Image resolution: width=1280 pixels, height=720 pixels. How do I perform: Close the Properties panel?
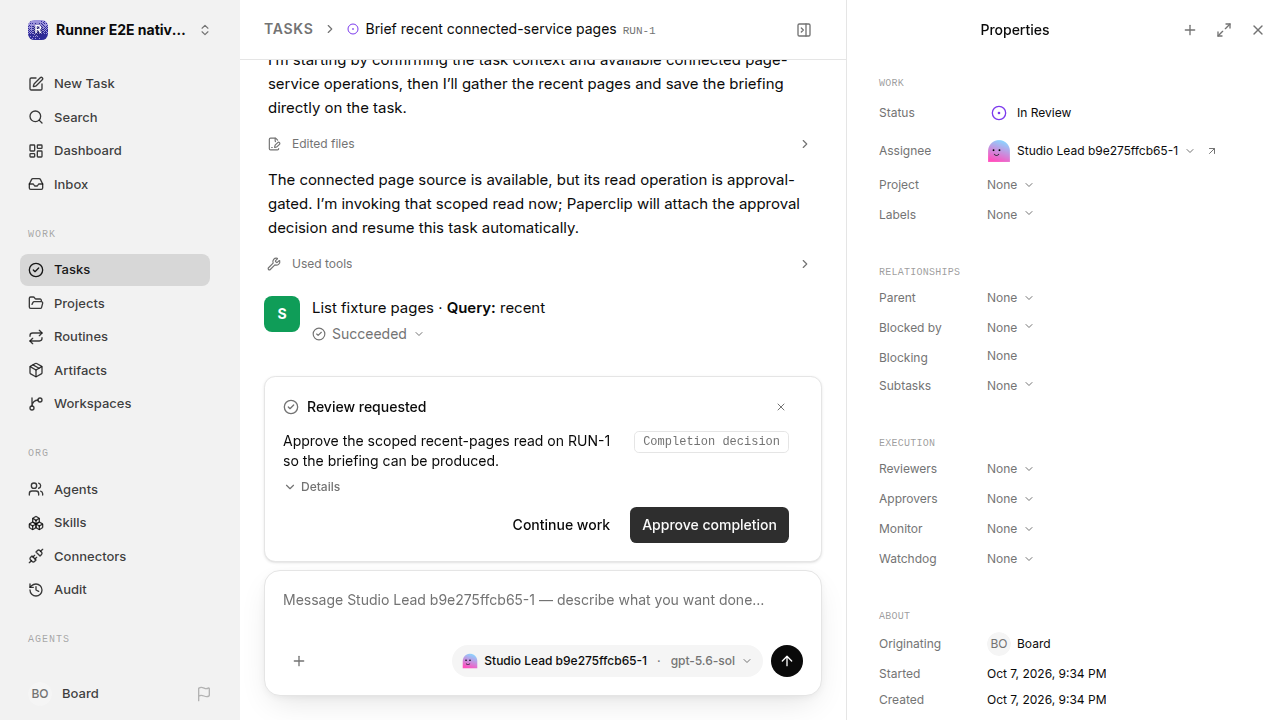point(1258,30)
